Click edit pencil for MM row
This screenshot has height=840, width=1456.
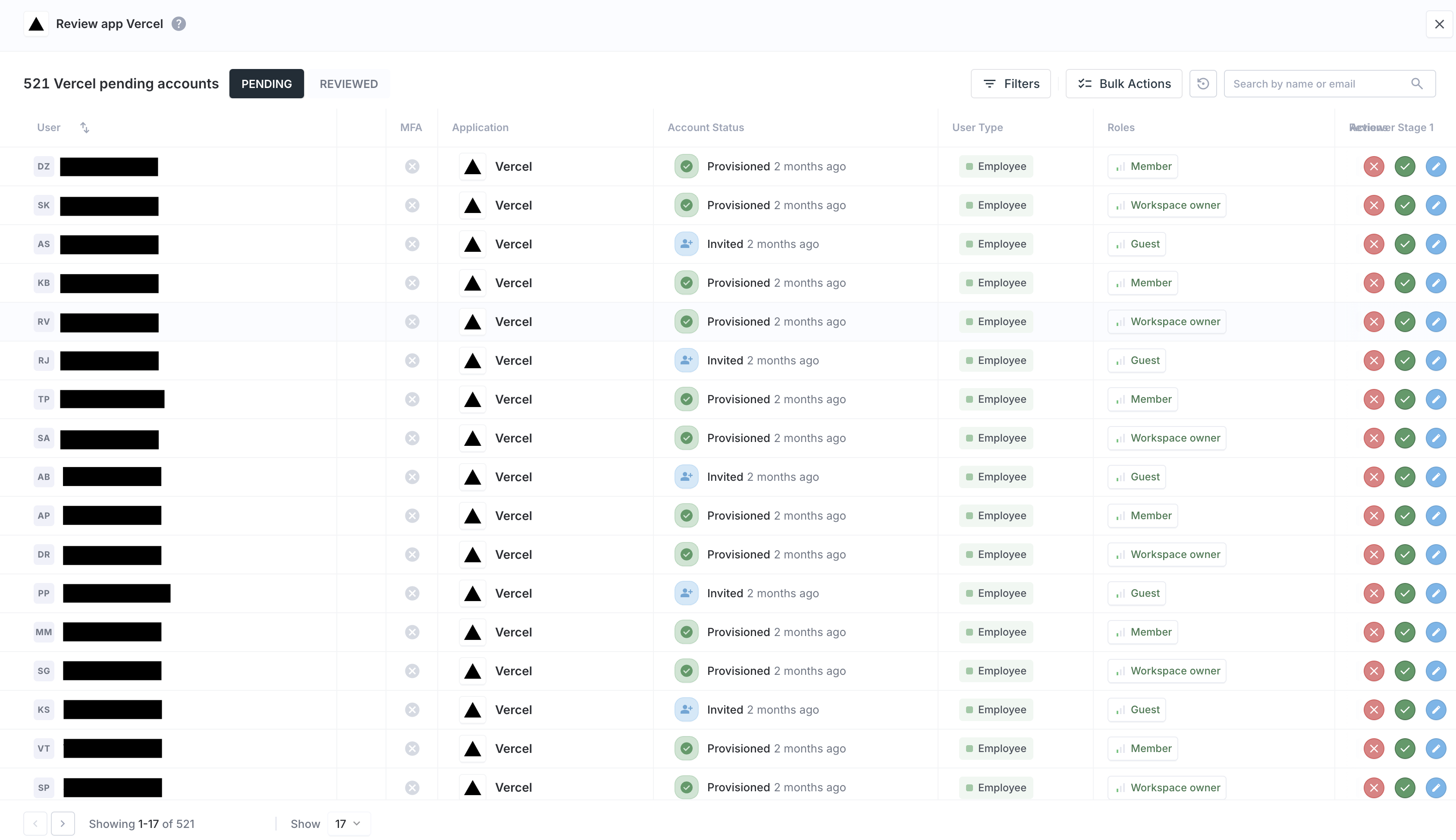click(1435, 632)
